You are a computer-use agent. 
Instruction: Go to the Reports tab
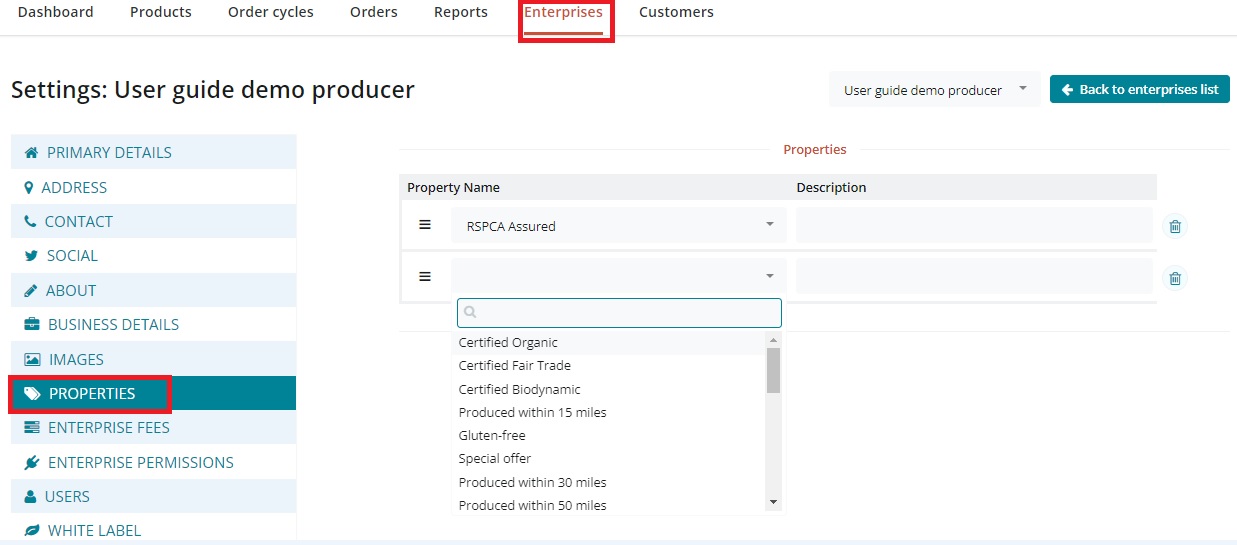click(460, 12)
